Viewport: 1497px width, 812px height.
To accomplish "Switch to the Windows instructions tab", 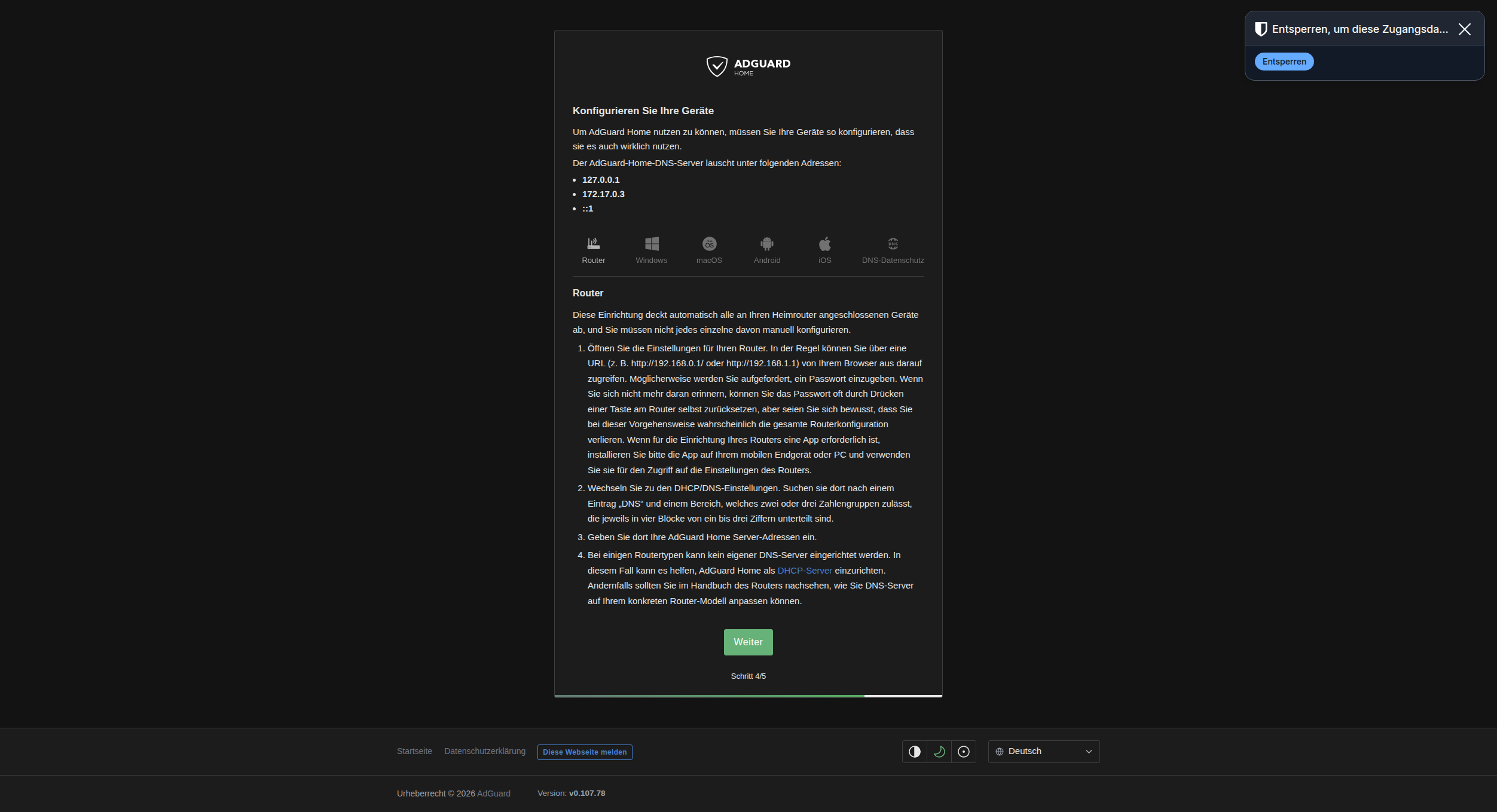I will [x=651, y=251].
